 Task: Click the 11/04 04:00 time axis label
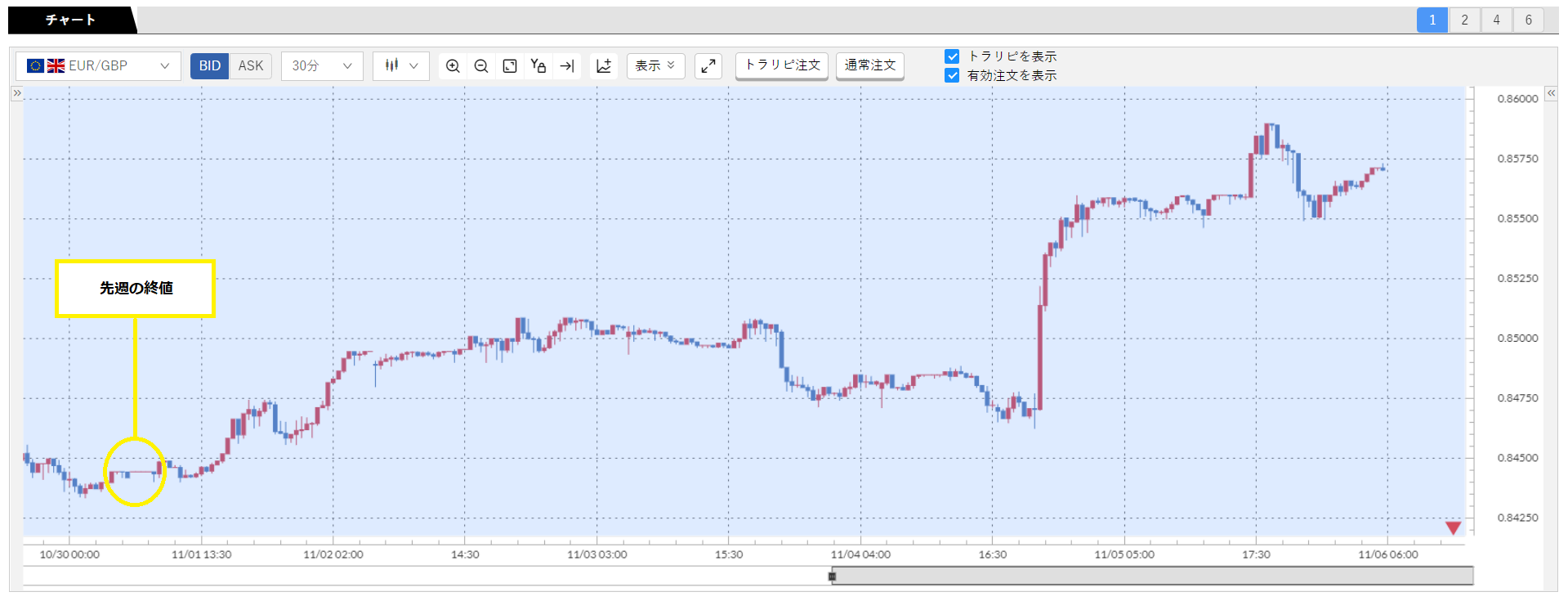[860, 554]
